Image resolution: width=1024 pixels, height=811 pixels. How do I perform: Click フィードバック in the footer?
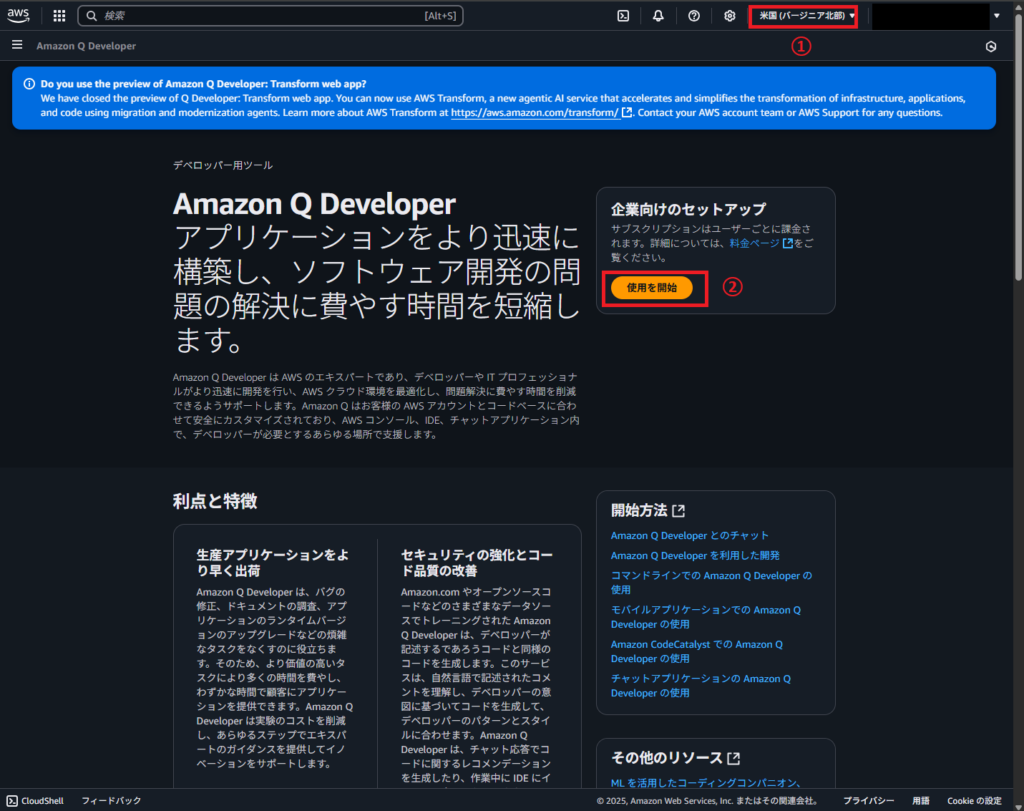click(111, 801)
